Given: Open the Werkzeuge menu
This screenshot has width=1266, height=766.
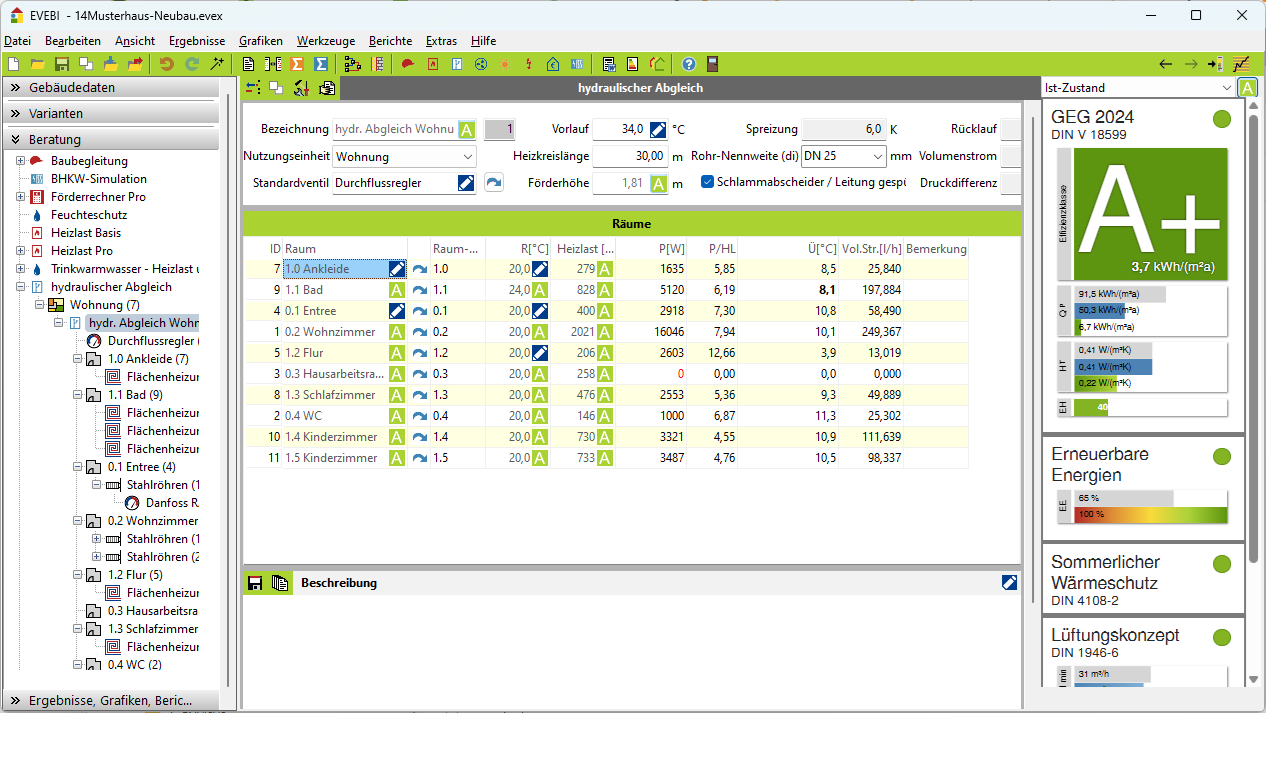Looking at the screenshot, I should click(x=325, y=41).
